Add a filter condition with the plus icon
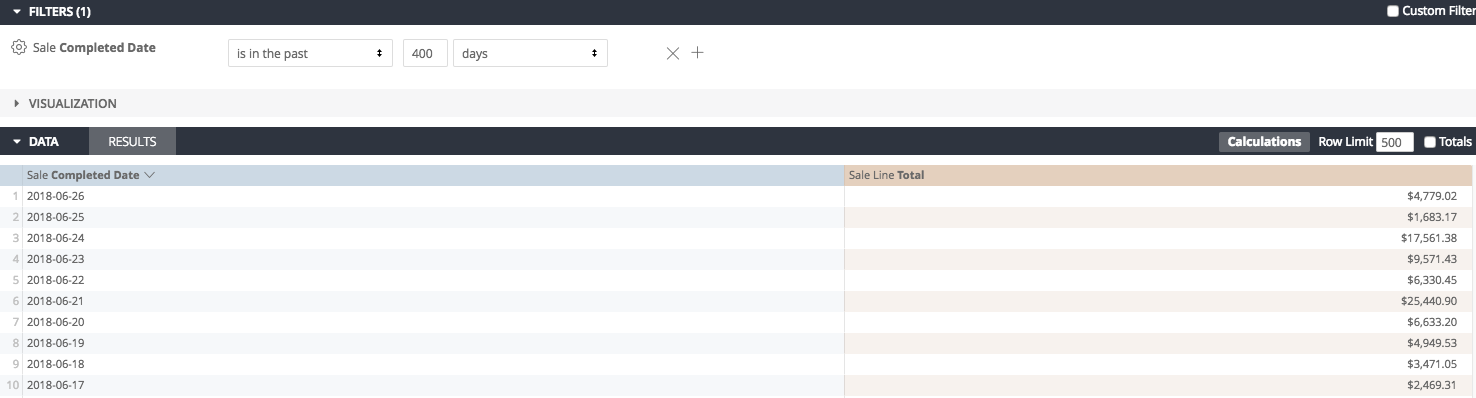 click(698, 53)
